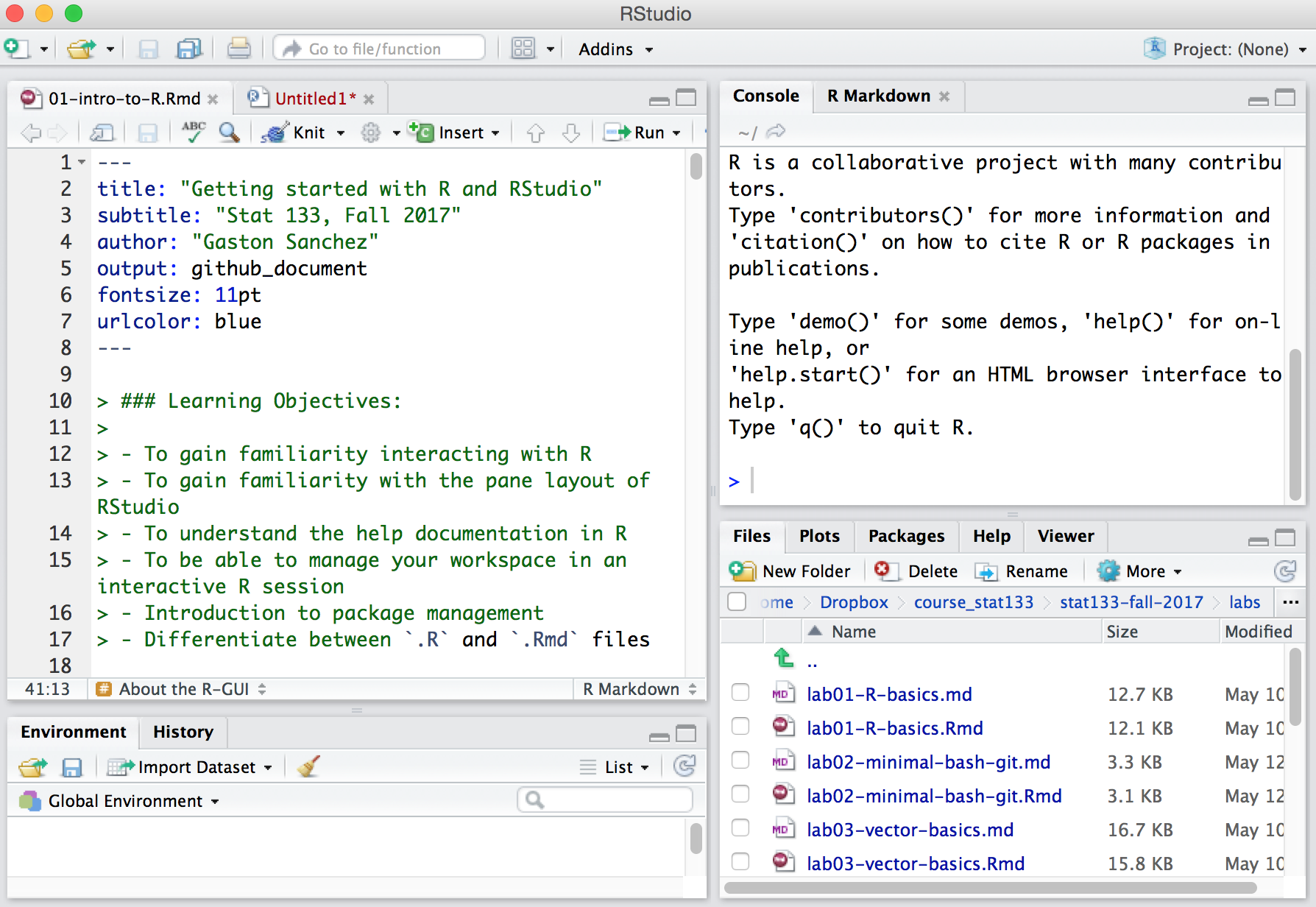Open the Addins dropdown menu
Viewport: 1316px width, 907px height.
pos(615,49)
